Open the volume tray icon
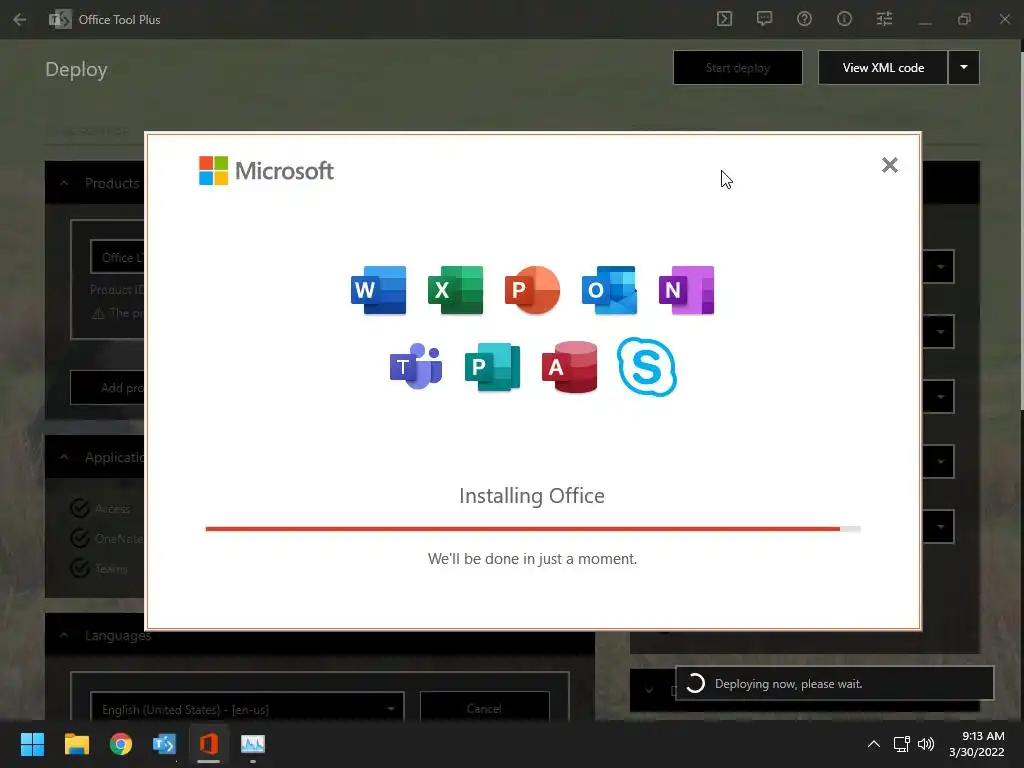This screenshot has width=1024, height=768. pyautogui.click(x=926, y=744)
